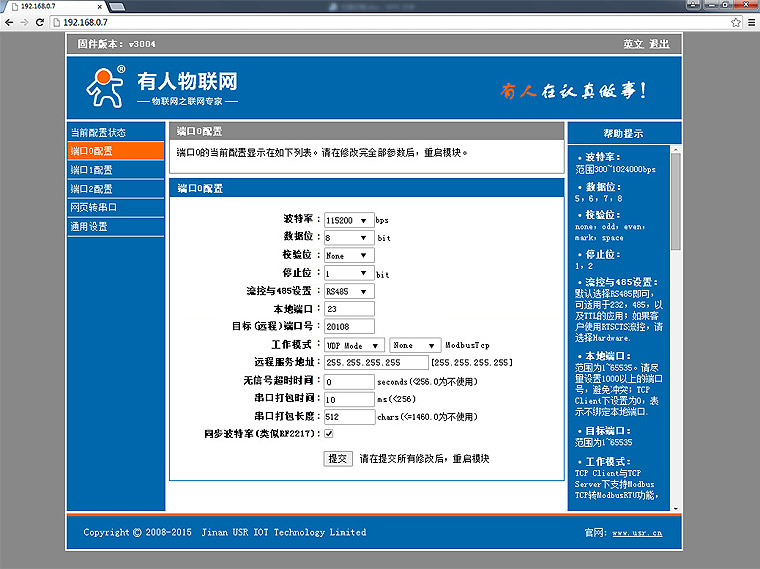Click the browser back arrow
Viewport: 760px width, 569px height.
pyautogui.click(x=11, y=22)
